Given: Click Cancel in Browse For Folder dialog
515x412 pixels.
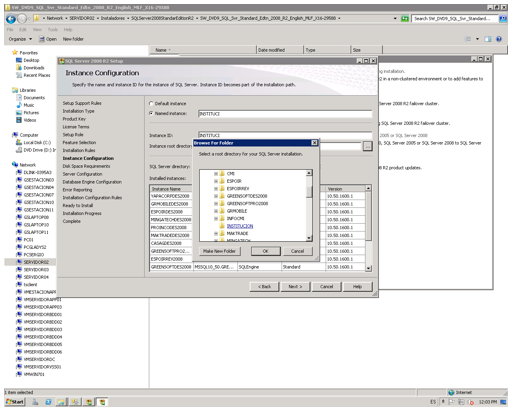Looking at the screenshot, I should [x=297, y=251].
